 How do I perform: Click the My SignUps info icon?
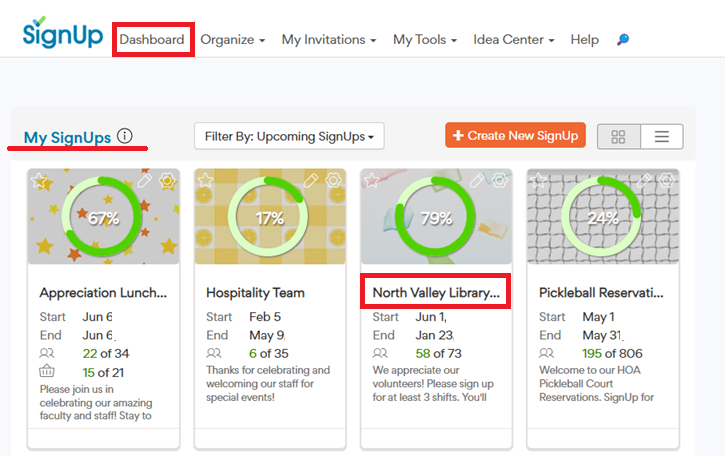[x=124, y=136]
